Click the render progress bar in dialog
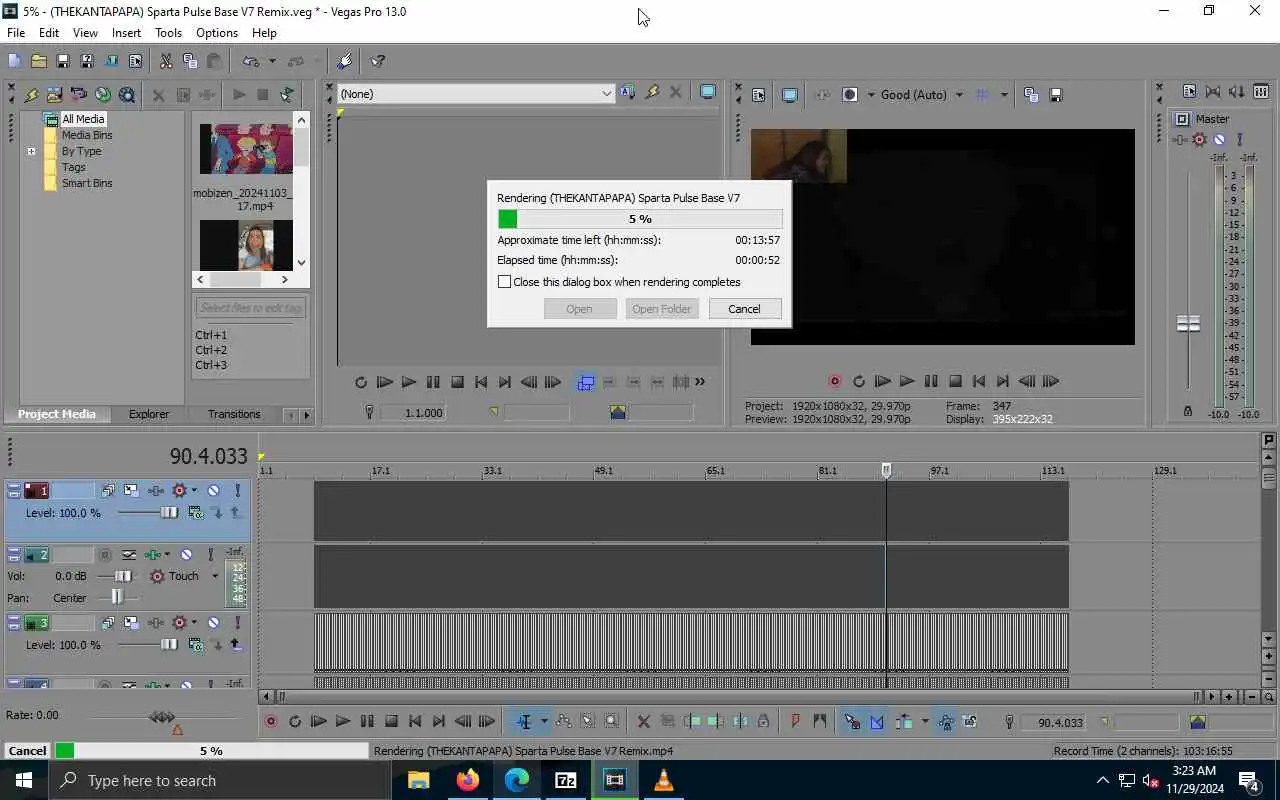Image resolution: width=1280 pixels, height=800 pixels. click(x=640, y=219)
